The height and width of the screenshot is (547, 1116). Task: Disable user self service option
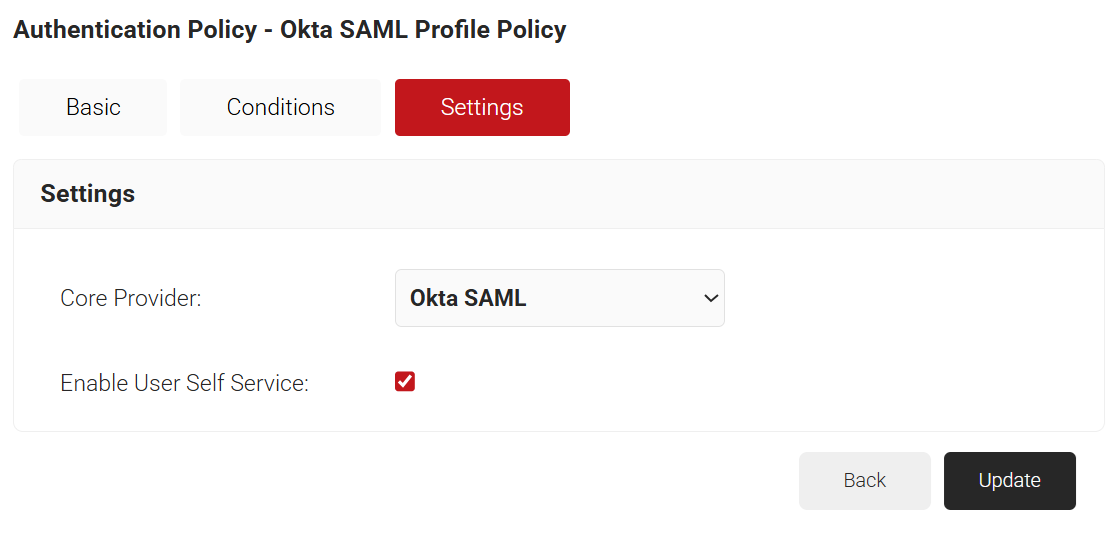(405, 382)
